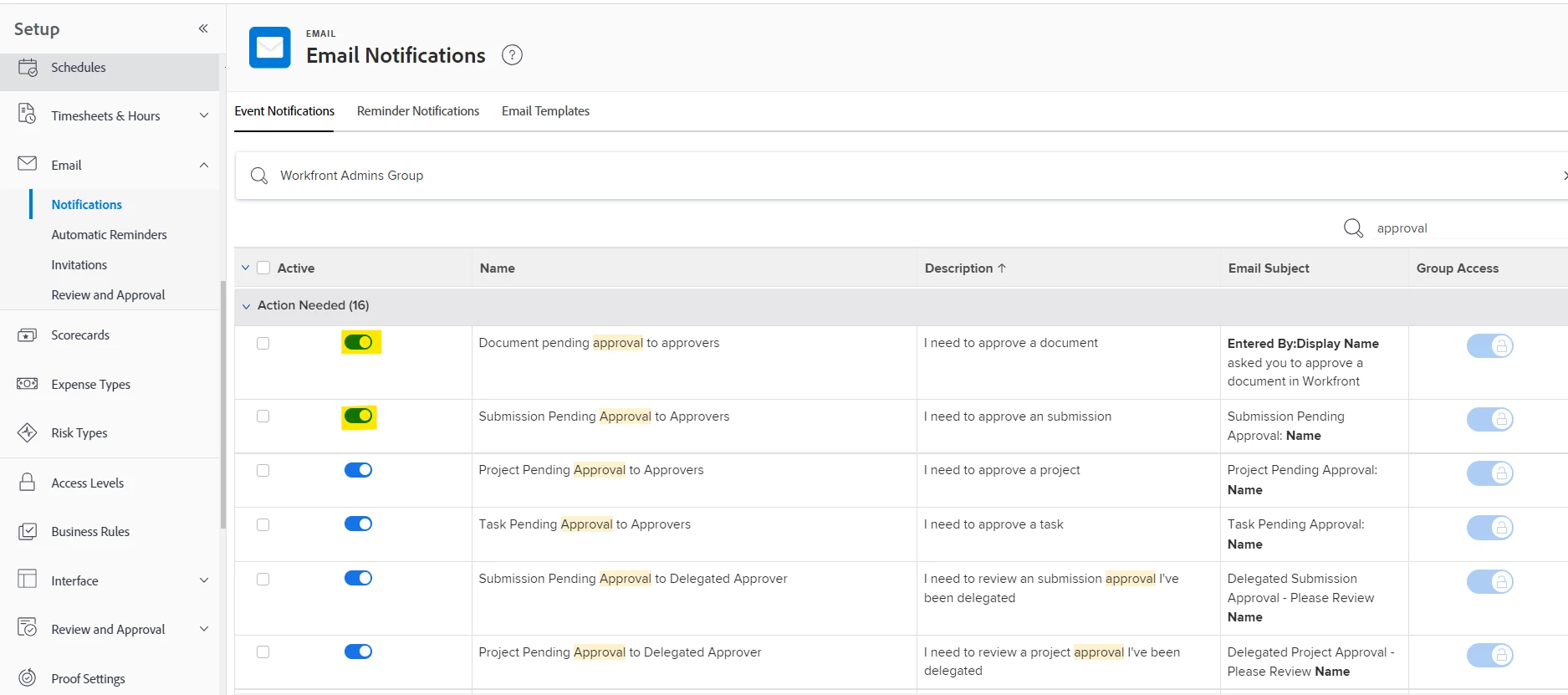Click the Proof Settings icon

click(27, 677)
